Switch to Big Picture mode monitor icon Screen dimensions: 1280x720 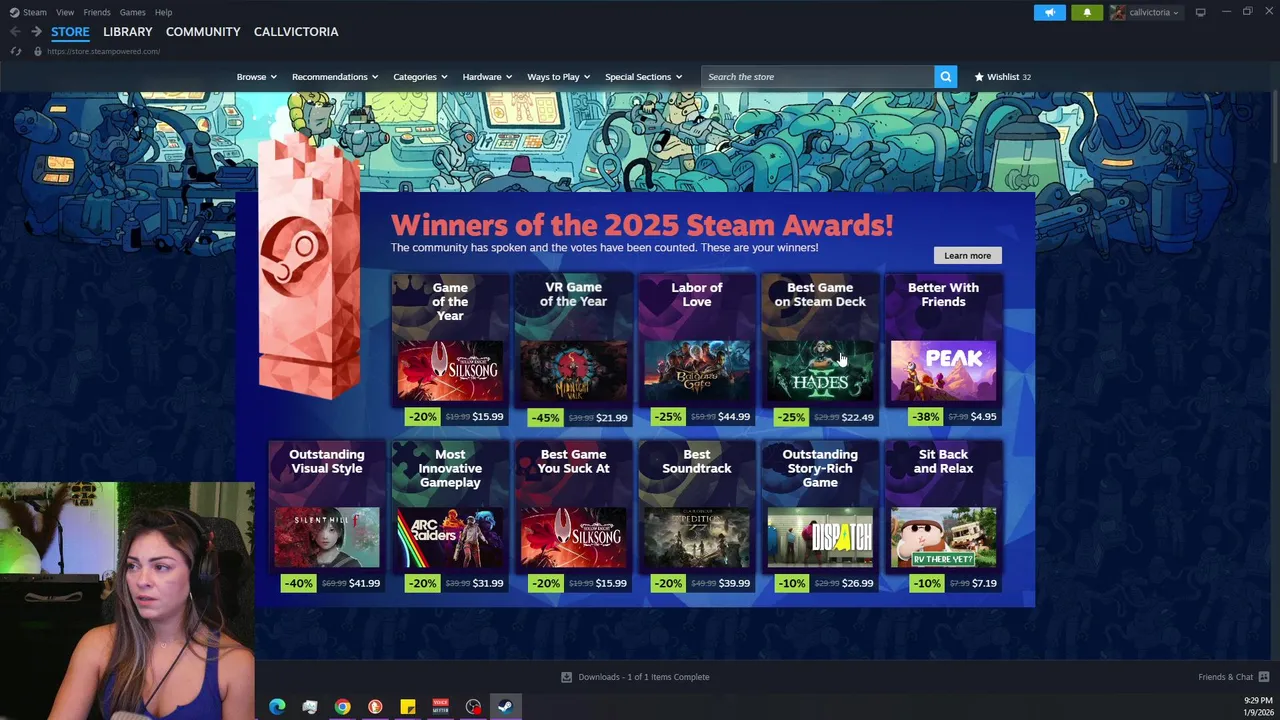click(x=1200, y=12)
